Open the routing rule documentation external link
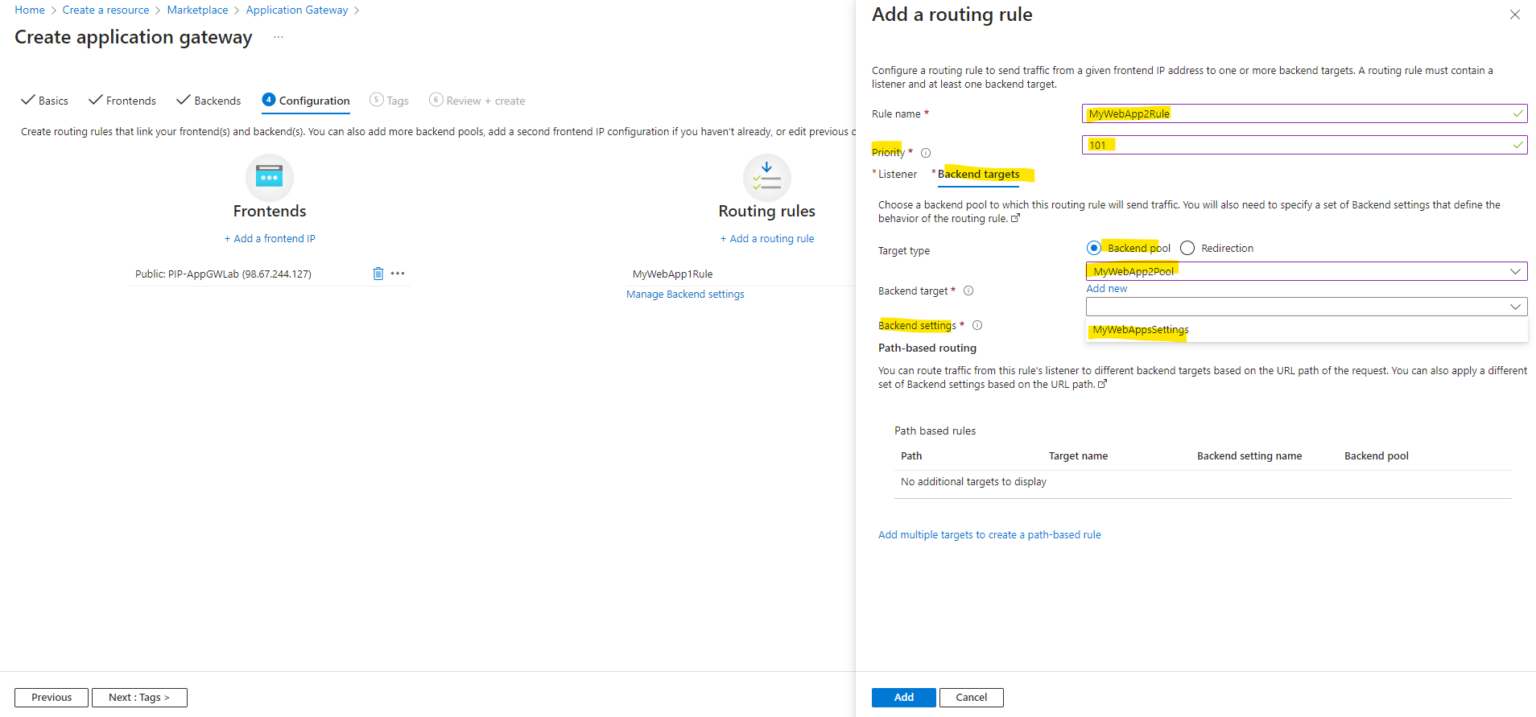1536x717 pixels. click(x=1017, y=218)
